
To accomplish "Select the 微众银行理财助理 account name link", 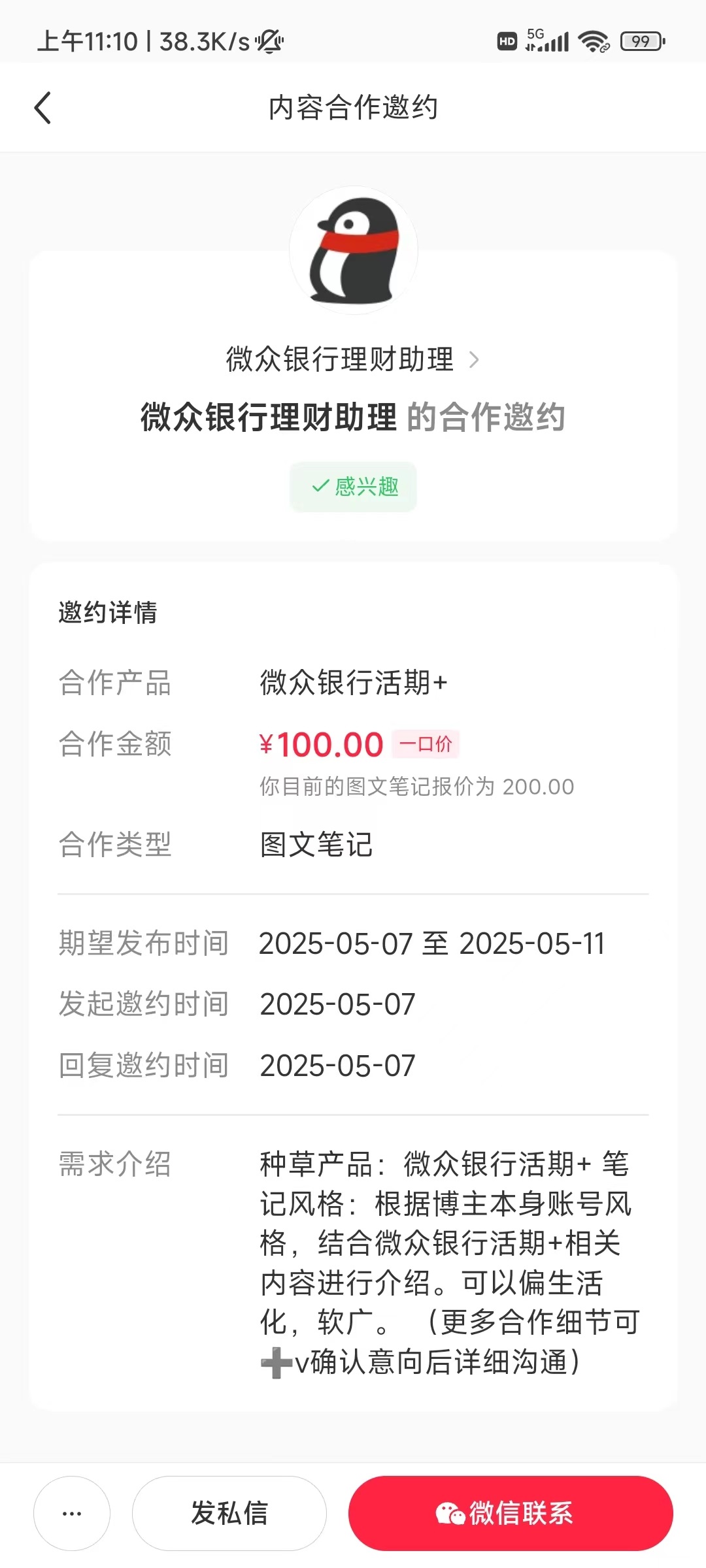I will click(340, 359).
